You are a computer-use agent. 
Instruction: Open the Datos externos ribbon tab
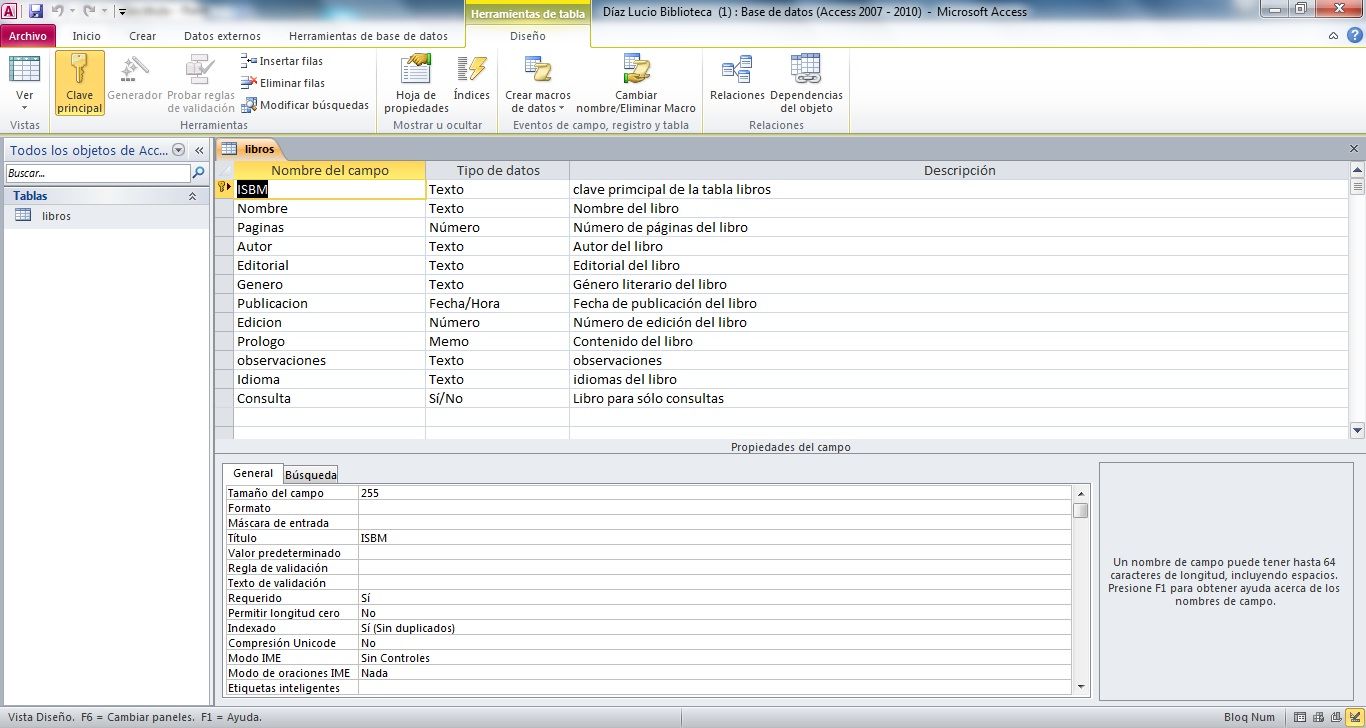(x=222, y=36)
